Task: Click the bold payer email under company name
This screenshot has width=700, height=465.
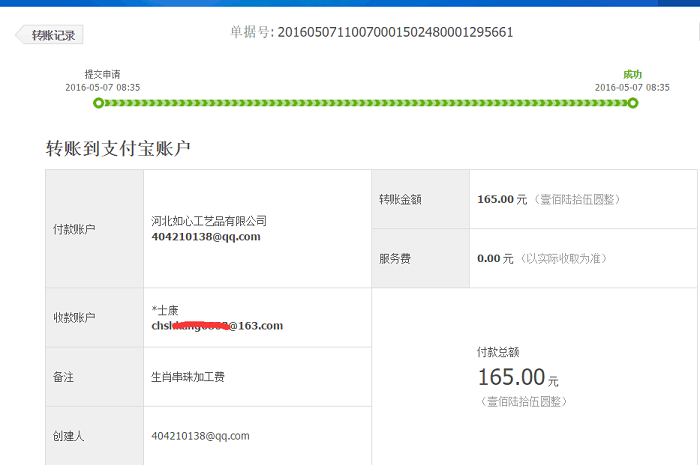Action: pyautogui.click(x=205, y=237)
